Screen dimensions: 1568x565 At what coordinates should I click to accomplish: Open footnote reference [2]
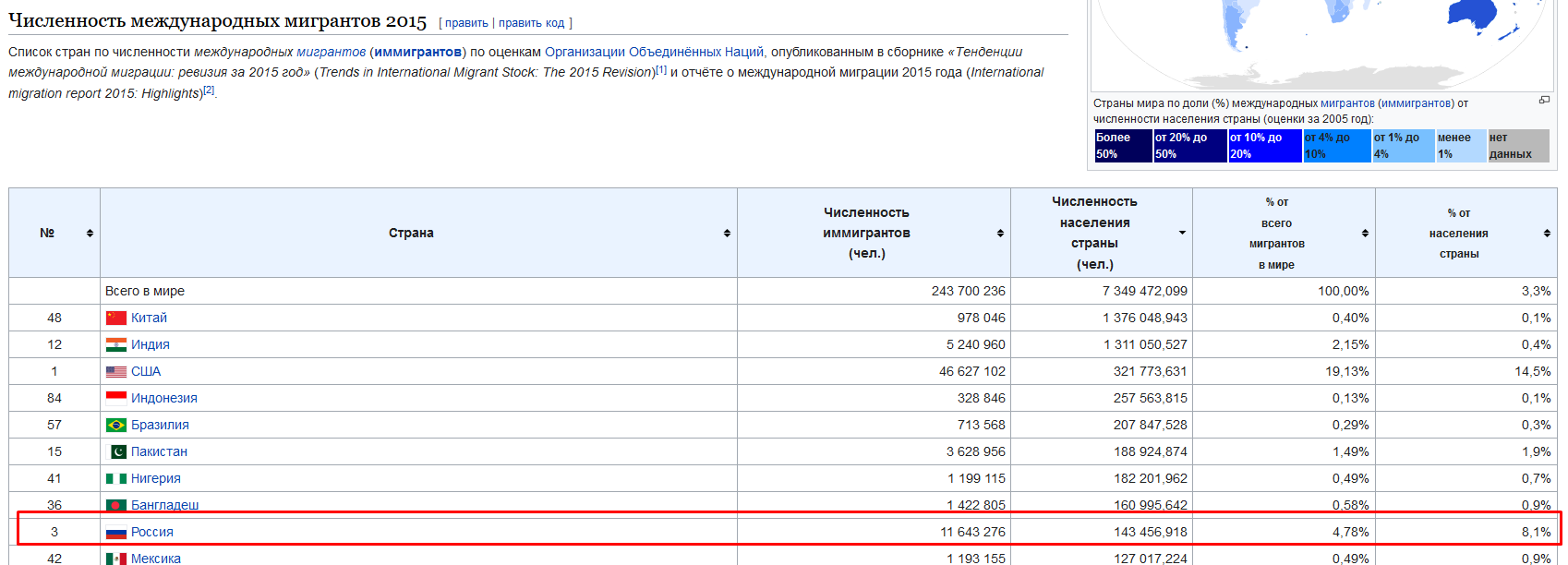coord(209,90)
